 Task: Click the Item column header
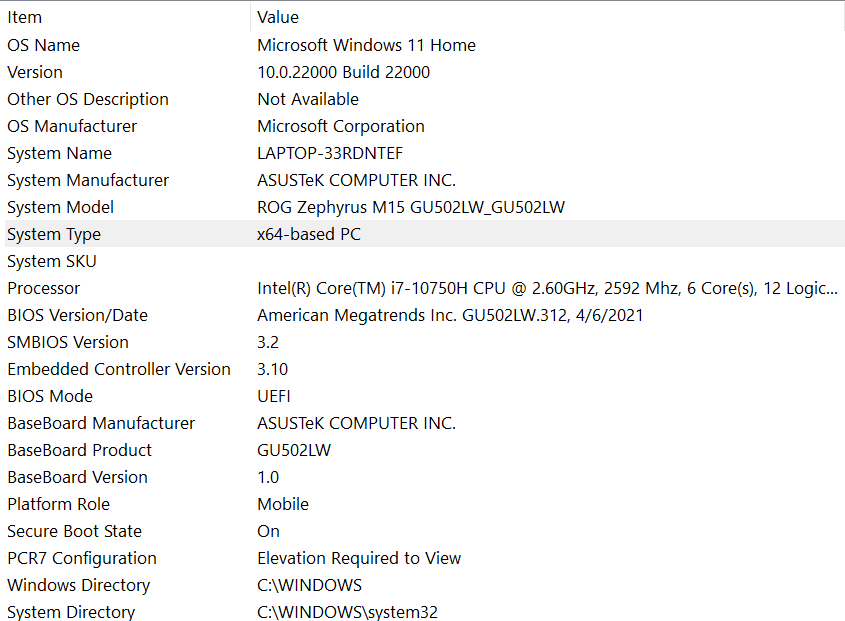click(25, 17)
